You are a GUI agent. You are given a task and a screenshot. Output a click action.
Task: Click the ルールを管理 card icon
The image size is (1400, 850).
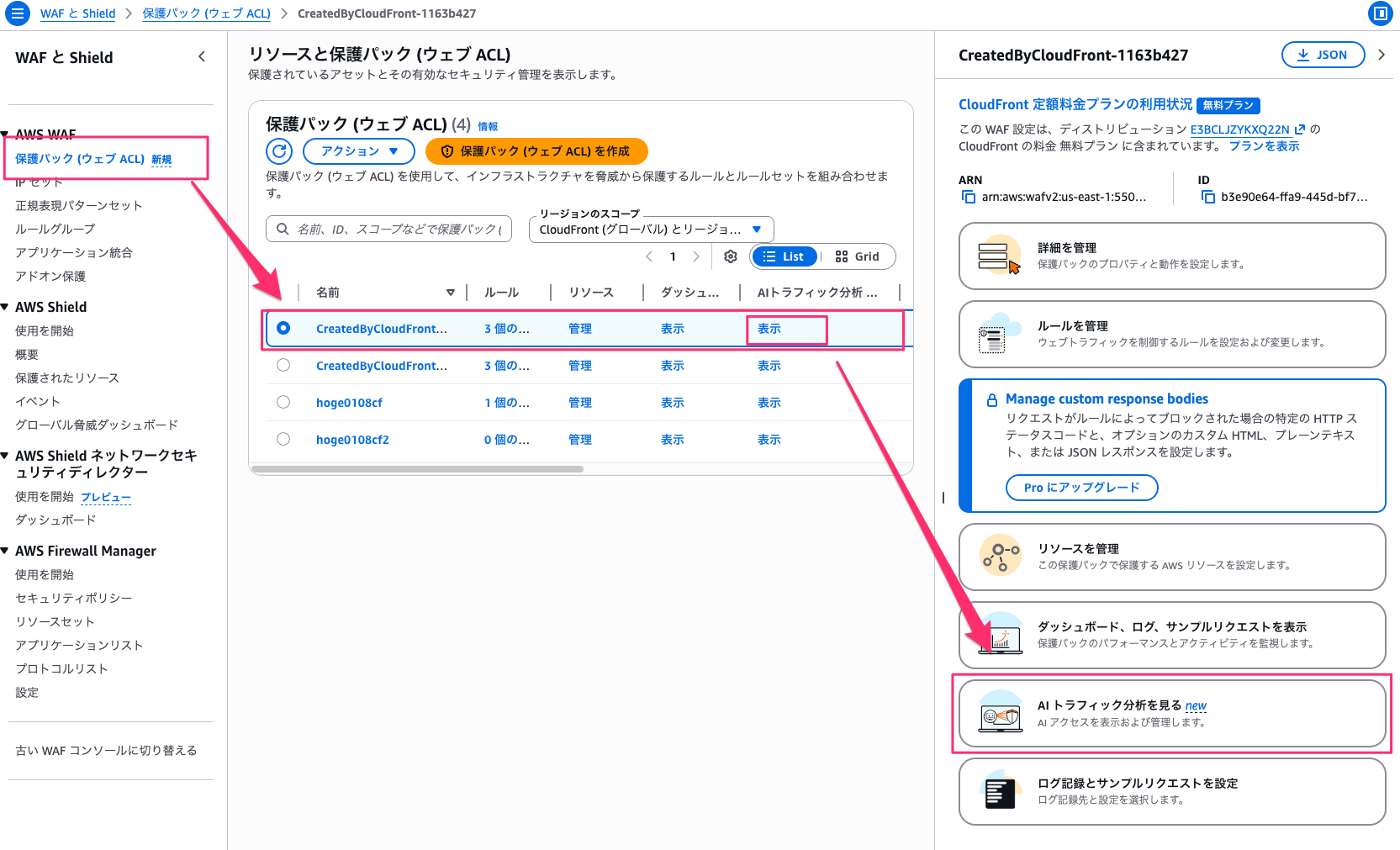998,334
